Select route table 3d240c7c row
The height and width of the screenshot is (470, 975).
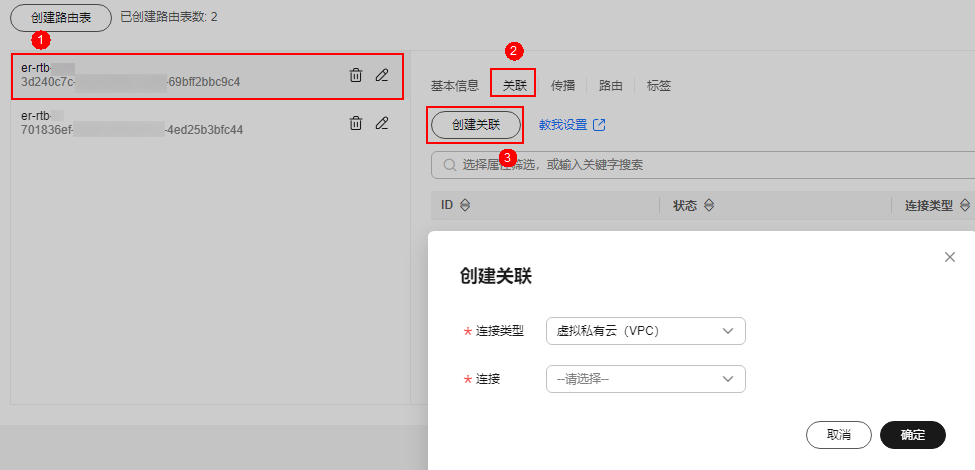[x=208, y=76]
